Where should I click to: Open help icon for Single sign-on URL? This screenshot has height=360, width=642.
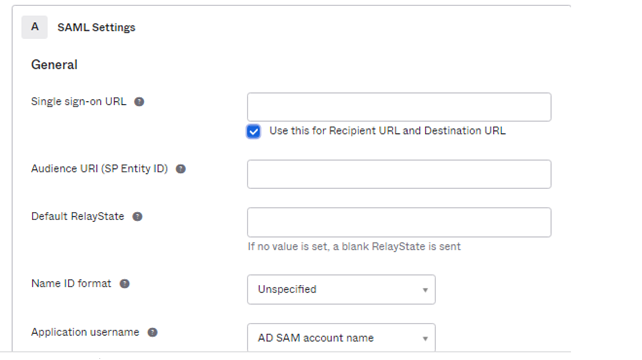pyautogui.click(x=139, y=102)
